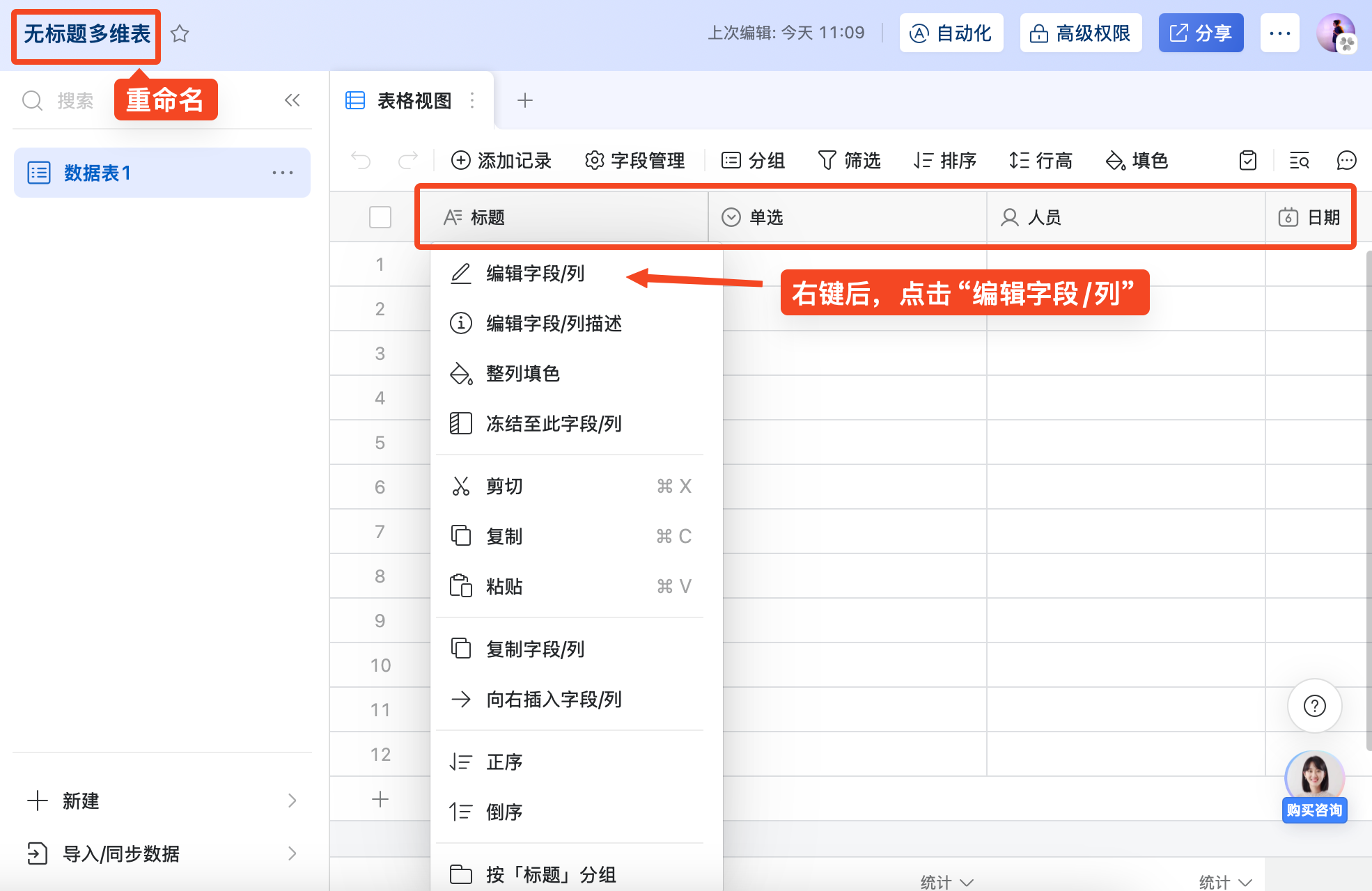This screenshot has width=1372, height=891.
Task: Open the more options menu at top right
Action: 1279,32
